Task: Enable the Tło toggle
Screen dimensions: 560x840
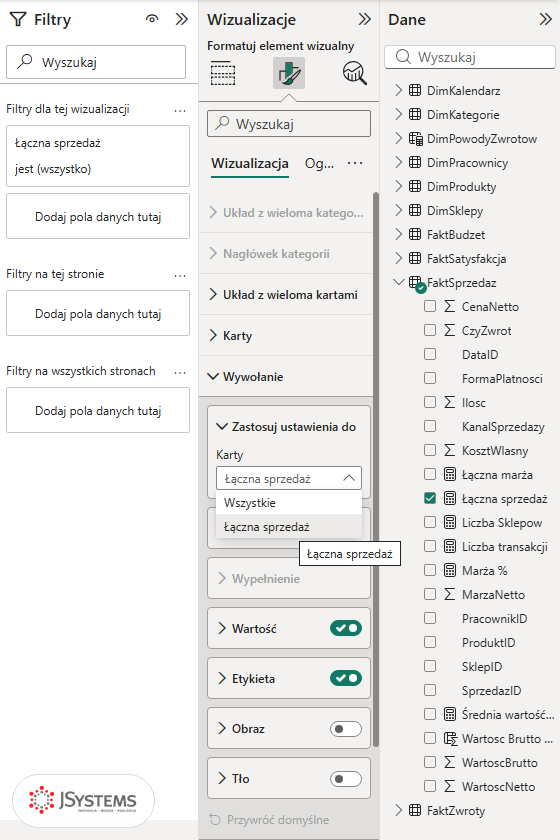Action: pyautogui.click(x=346, y=778)
